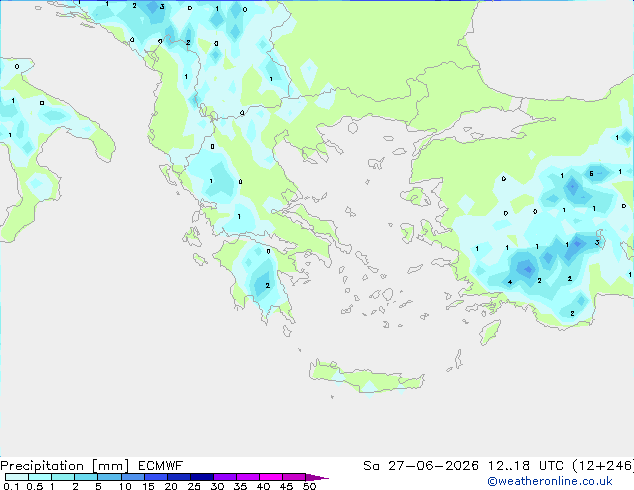Click the "0.1" legend scale label
Viewport: 634px width, 490px height.
coord(11,486)
